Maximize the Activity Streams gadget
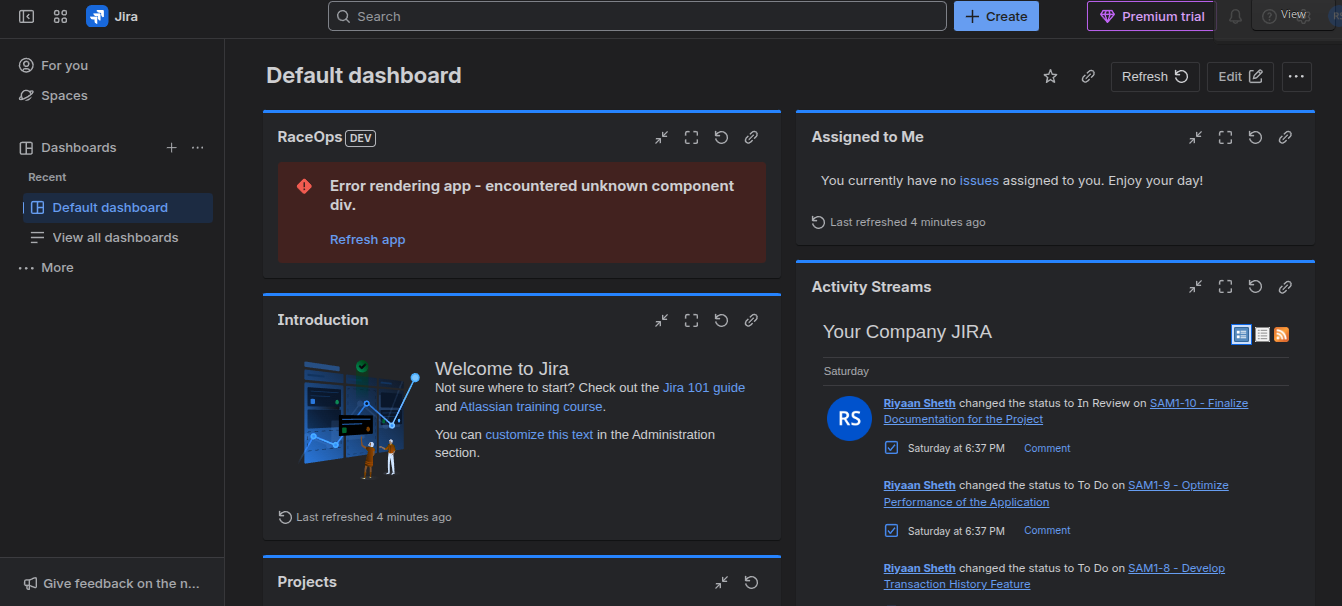Image resolution: width=1342 pixels, height=606 pixels. pos(1225,287)
